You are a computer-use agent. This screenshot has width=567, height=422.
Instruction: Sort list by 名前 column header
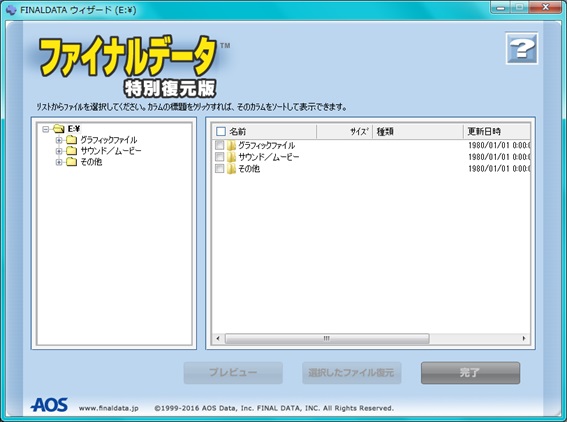pyautogui.click(x=264, y=131)
